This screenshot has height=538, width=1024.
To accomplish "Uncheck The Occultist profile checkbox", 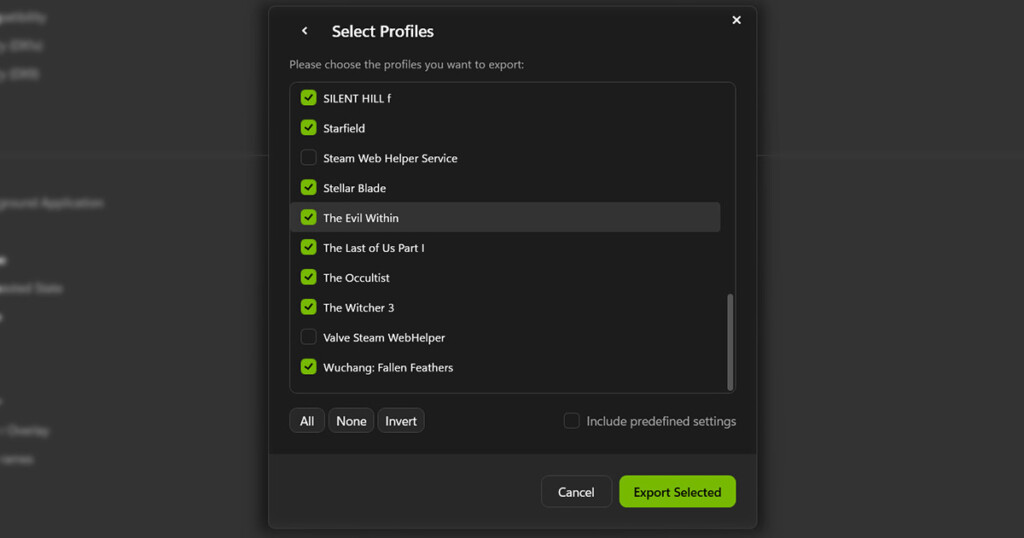I will [x=308, y=277].
